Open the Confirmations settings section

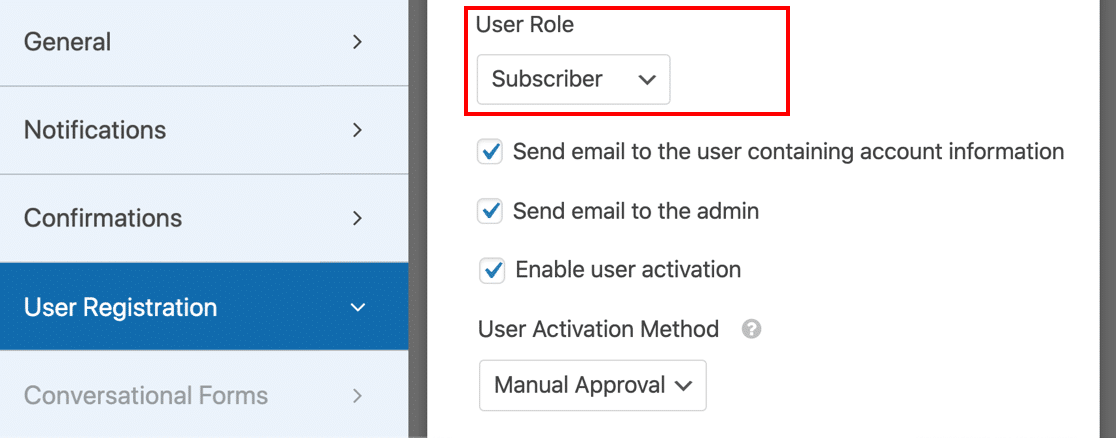pyautogui.click(x=204, y=218)
